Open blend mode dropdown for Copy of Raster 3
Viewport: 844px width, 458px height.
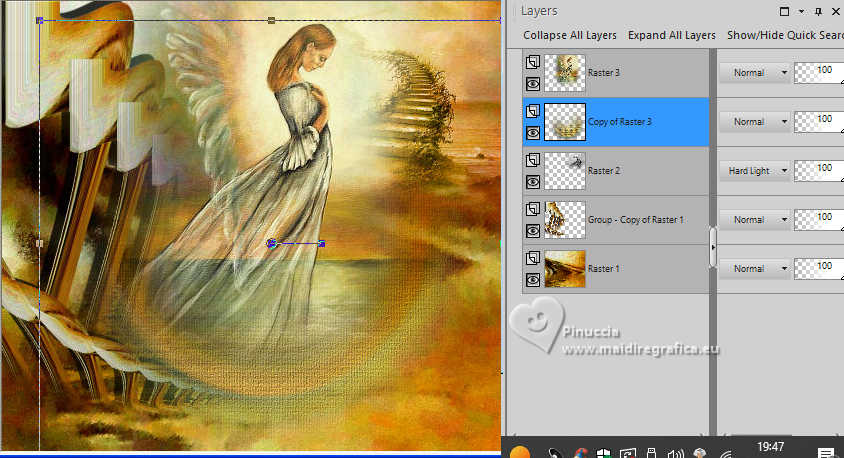click(x=755, y=122)
